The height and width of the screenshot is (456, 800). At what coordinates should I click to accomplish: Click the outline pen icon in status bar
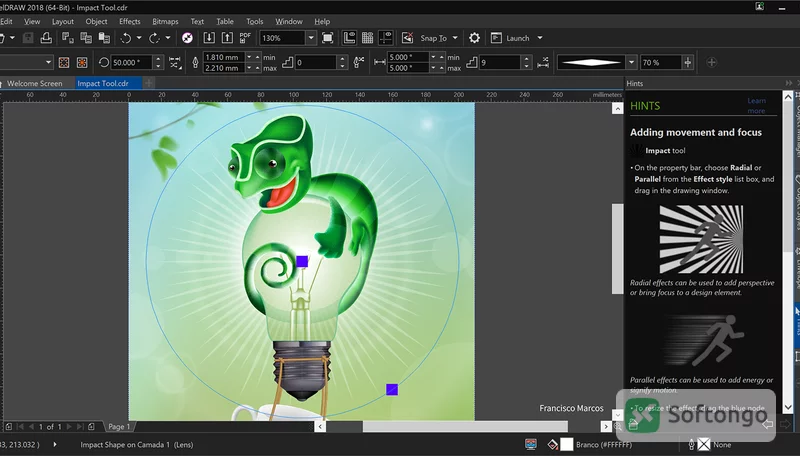click(691, 445)
